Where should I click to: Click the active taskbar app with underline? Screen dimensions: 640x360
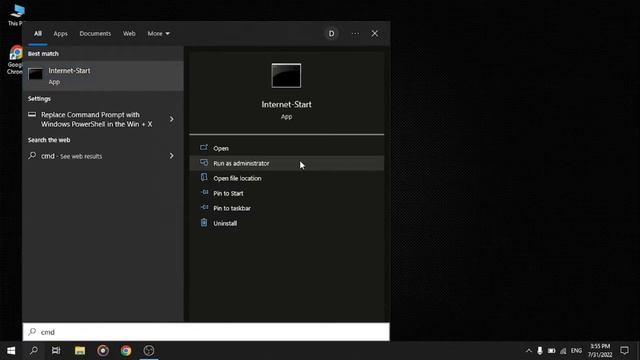[x=149, y=351]
